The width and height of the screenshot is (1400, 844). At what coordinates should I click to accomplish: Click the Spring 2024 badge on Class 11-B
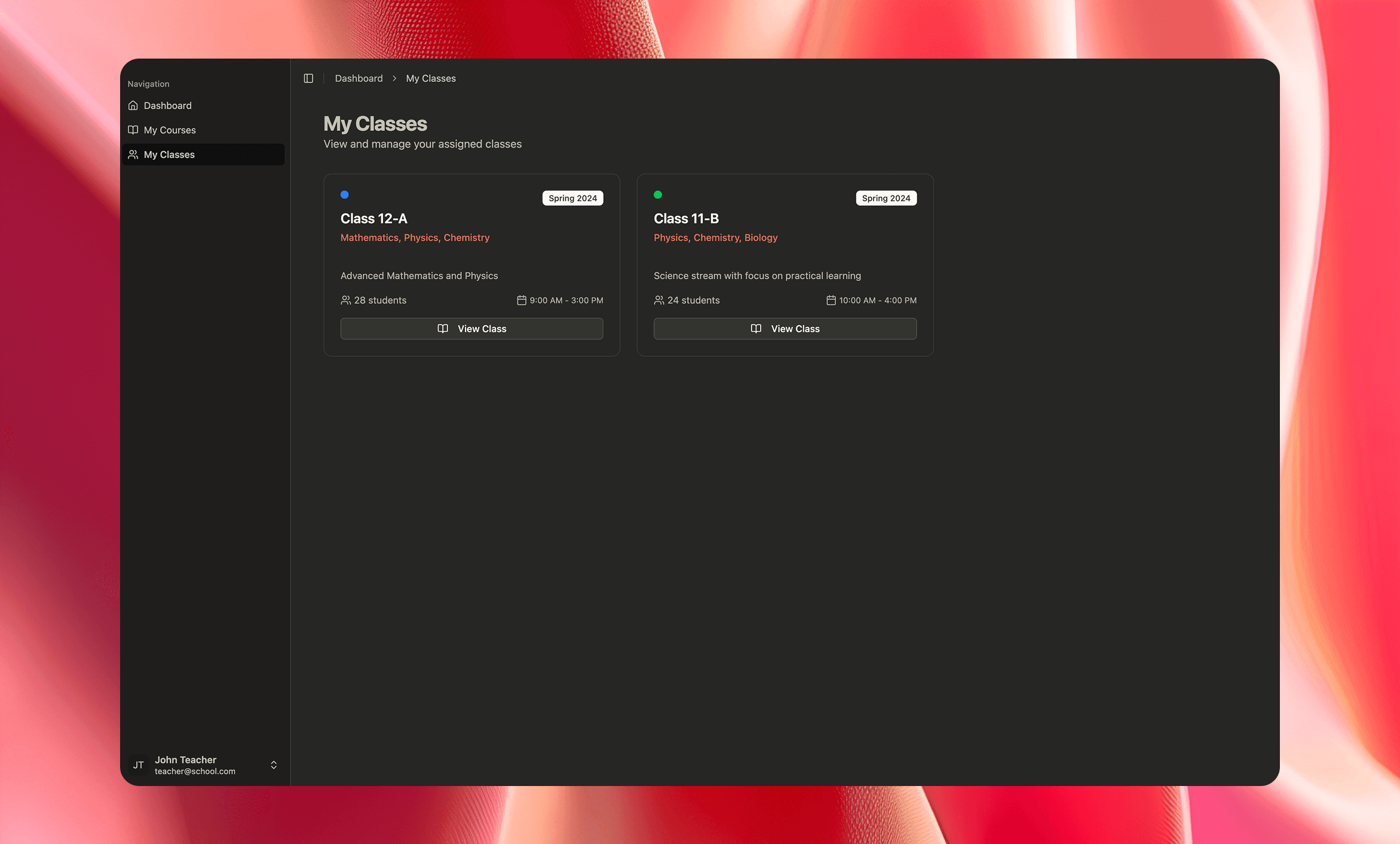pyautogui.click(x=886, y=198)
